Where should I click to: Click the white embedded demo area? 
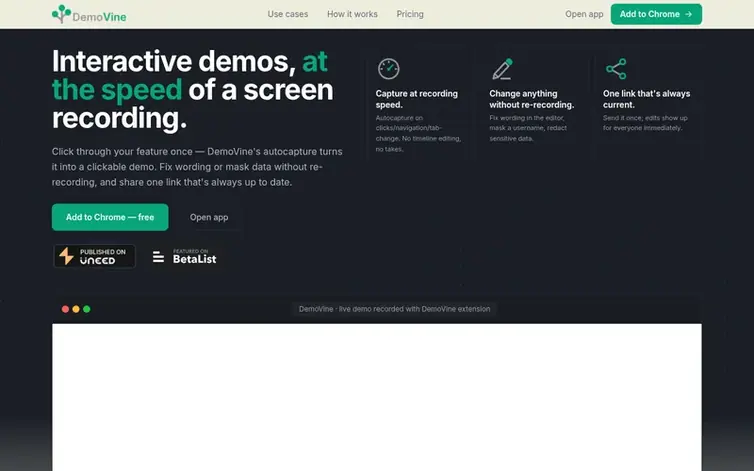pos(377,397)
